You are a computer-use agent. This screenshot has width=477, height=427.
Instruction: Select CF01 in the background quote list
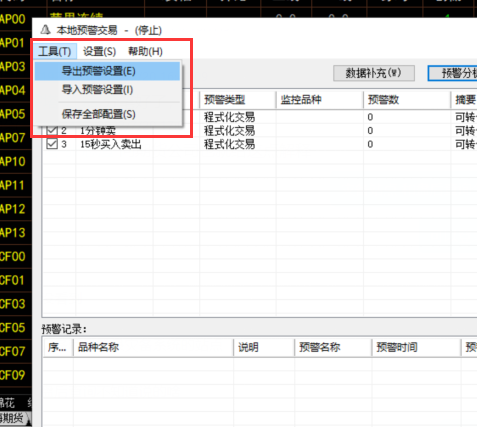coord(13,280)
